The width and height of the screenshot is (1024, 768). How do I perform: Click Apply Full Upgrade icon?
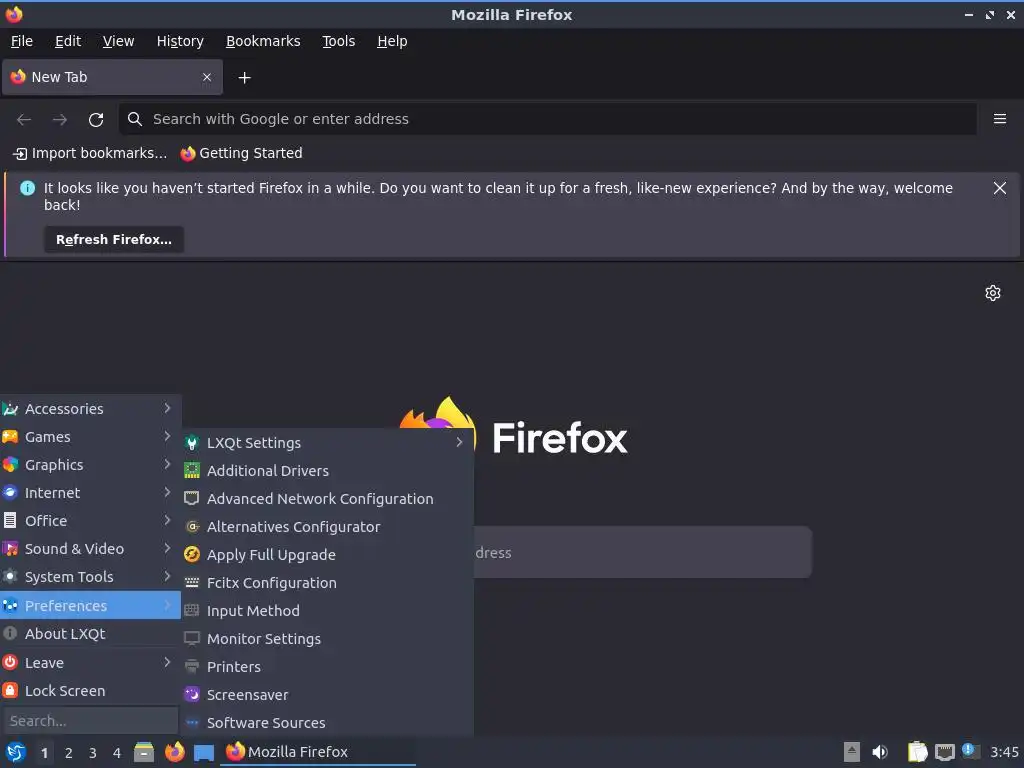tap(192, 554)
